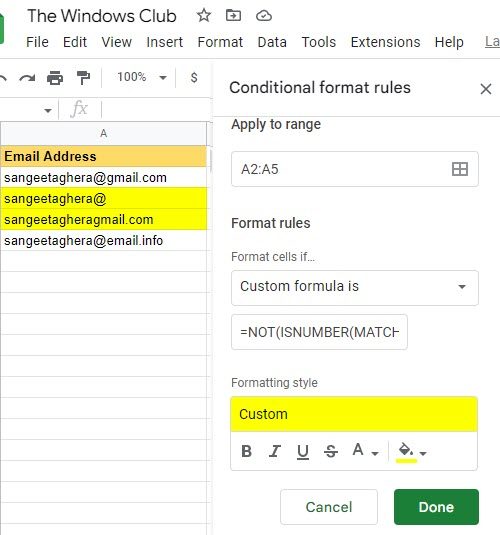
Task: Open the 100% zoom dropdown
Action: (141, 77)
